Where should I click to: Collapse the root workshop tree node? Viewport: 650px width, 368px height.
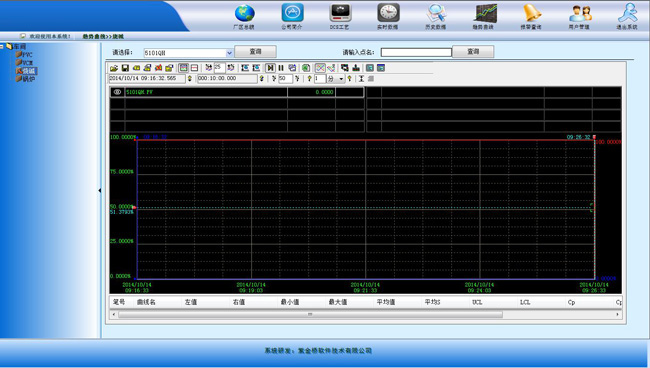[2, 46]
